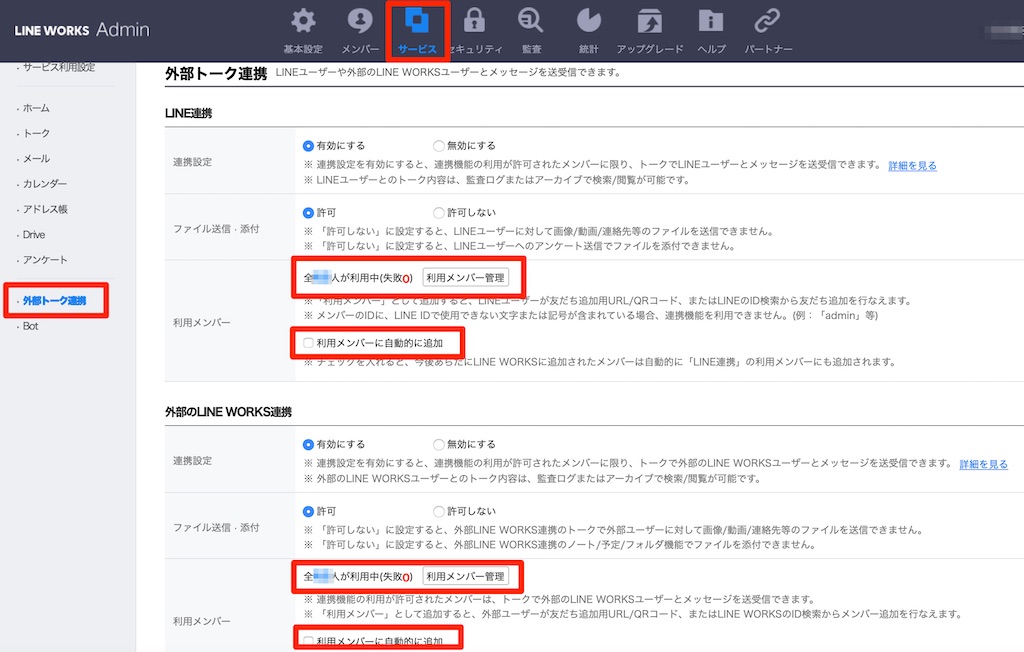This screenshot has height=652, width=1024.
Task: Click 利用メンバー管理 under 外部のLINE WORKS連携
Action: point(464,577)
